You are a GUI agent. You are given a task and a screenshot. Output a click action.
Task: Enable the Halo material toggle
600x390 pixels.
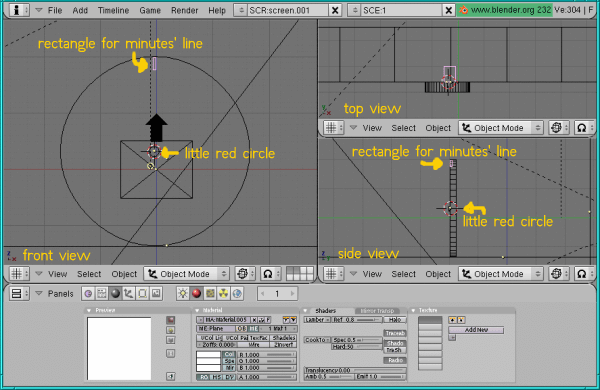(395, 320)
